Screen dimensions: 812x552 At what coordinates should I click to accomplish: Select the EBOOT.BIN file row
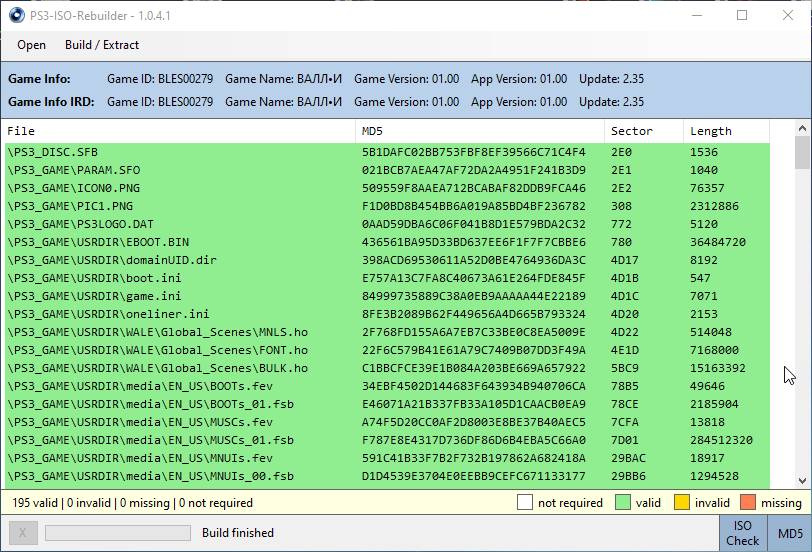tap(387, 242)
